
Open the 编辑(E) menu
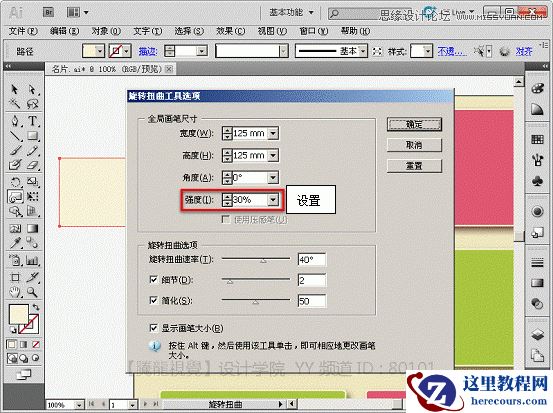pyautogui.click(x=64, y=31)
